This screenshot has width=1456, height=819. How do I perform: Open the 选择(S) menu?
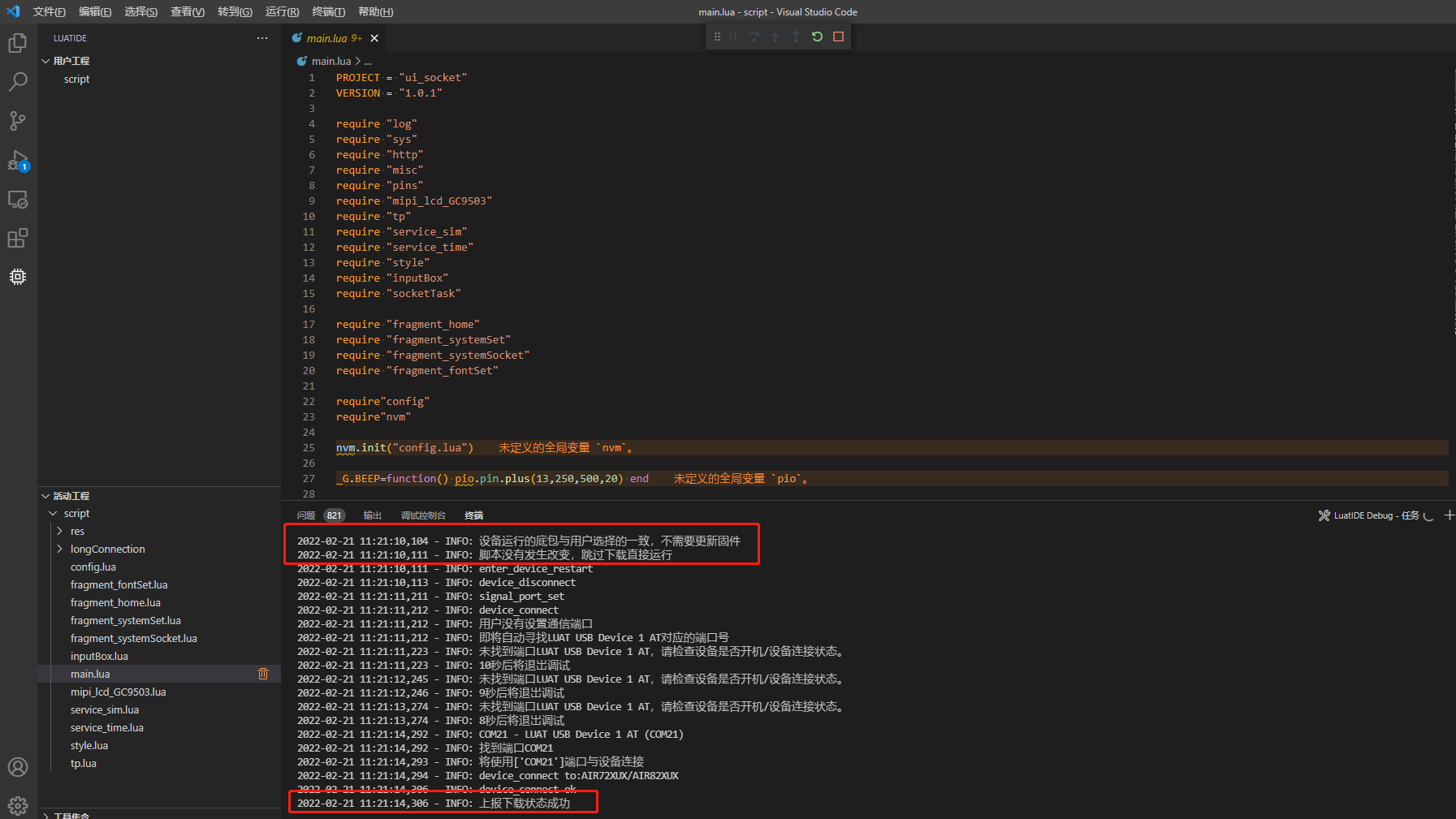point(141,11)
